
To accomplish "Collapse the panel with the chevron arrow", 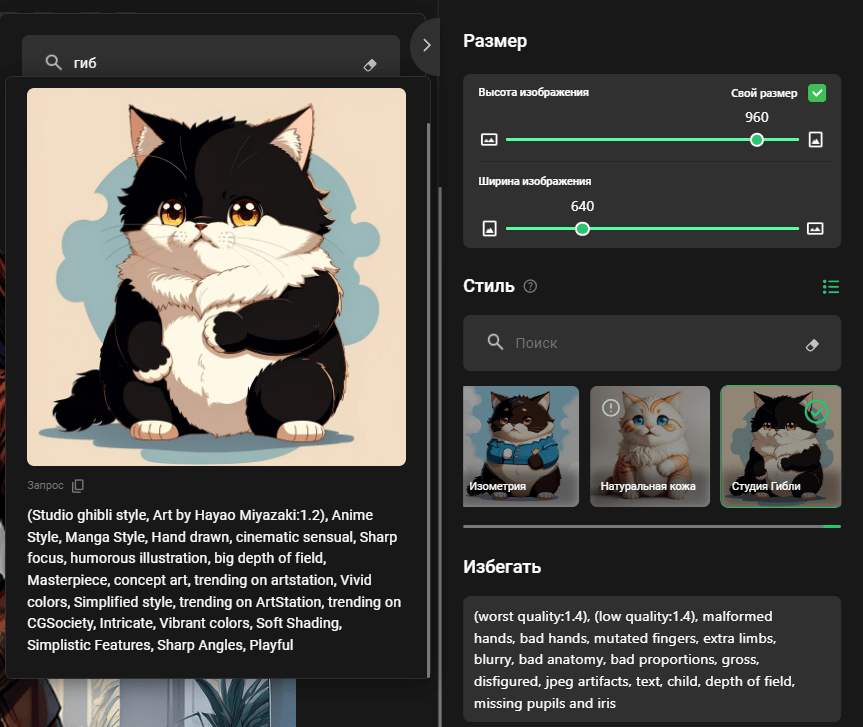I will [x=427, y=45].
